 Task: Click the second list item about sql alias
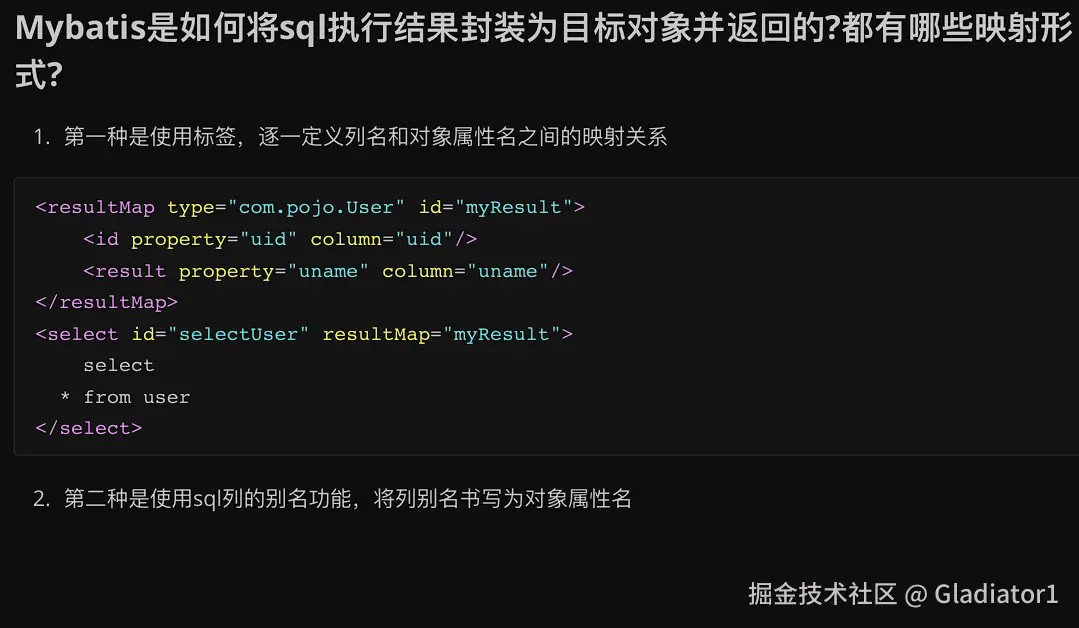tap(332, 498)
